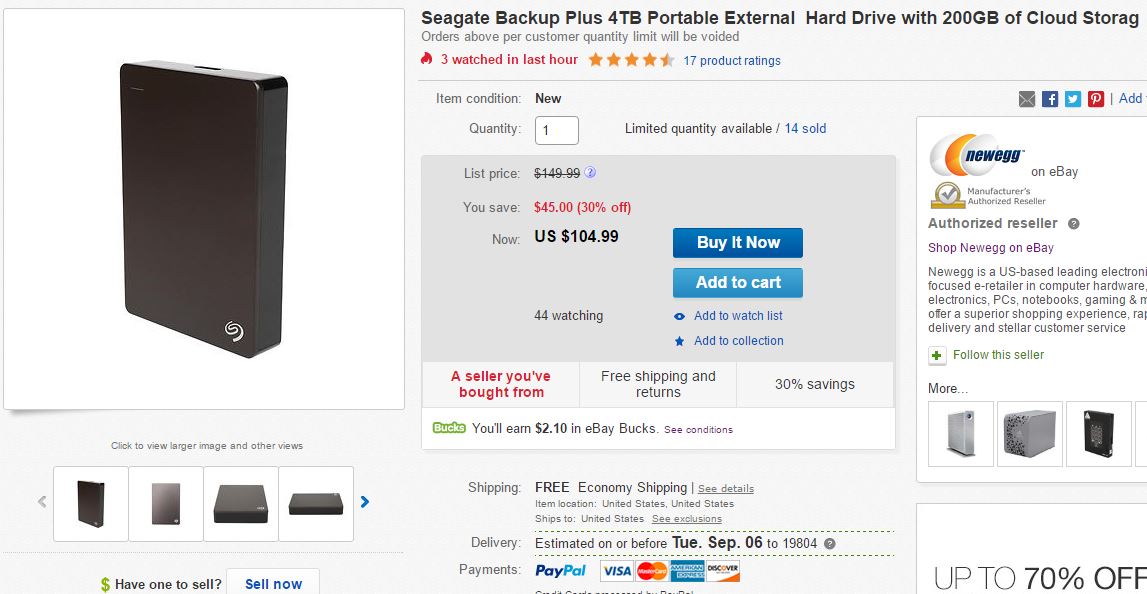Show previous thumbnails with left arrow
1147x594 pixels.
point(42,502)
